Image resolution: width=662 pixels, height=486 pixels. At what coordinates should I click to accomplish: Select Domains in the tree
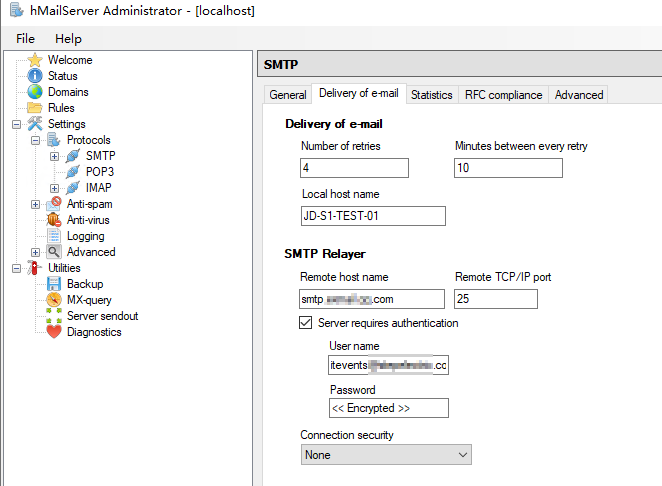click(x=68, y=92)
